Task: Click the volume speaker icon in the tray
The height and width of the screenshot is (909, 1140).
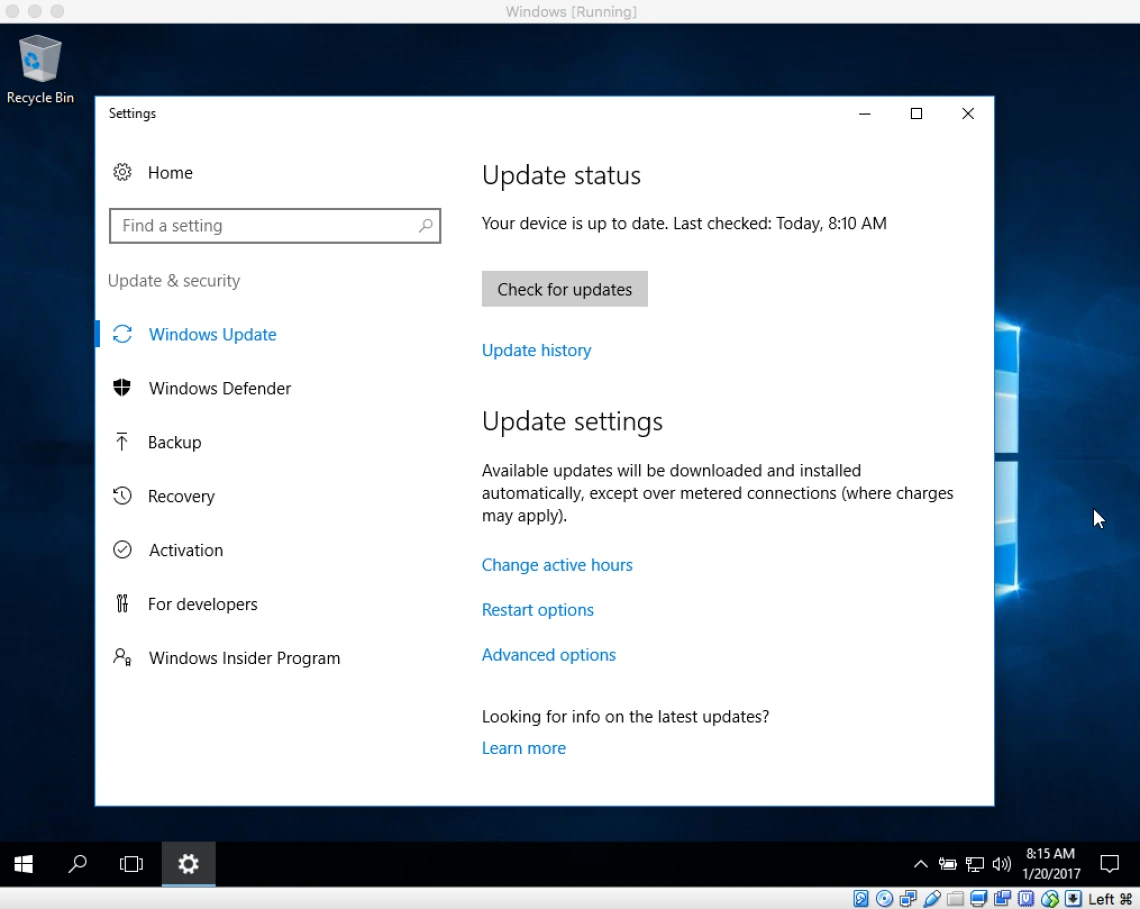Action: (x=1002, y=864)
